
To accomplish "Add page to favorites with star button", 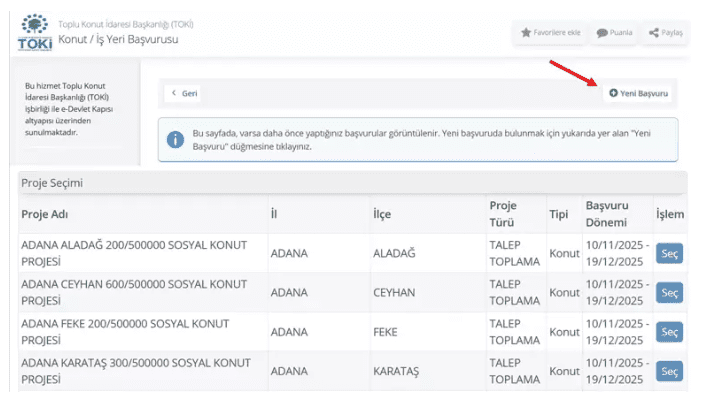I will coord(550,33).
